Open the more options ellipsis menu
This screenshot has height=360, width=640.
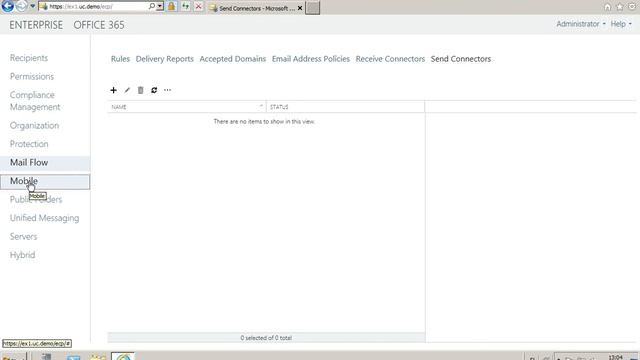coord(167,90)
